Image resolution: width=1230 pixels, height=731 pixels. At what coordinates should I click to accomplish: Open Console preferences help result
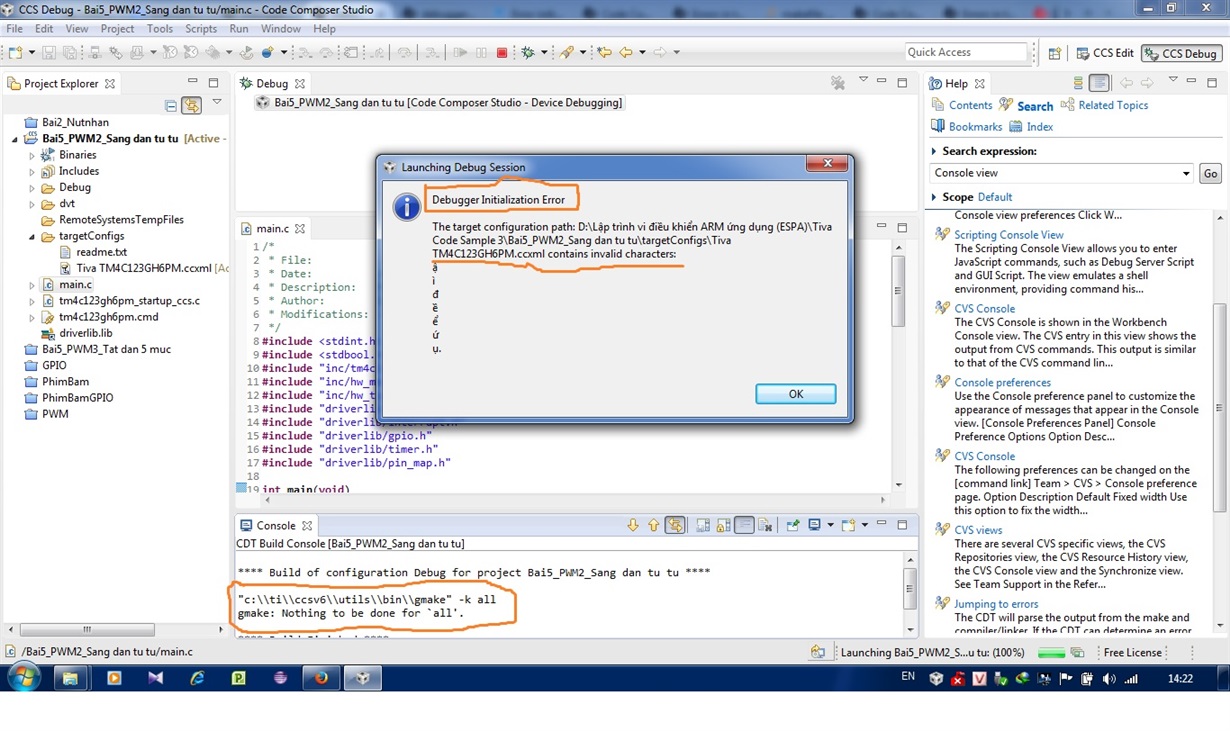1002,382
